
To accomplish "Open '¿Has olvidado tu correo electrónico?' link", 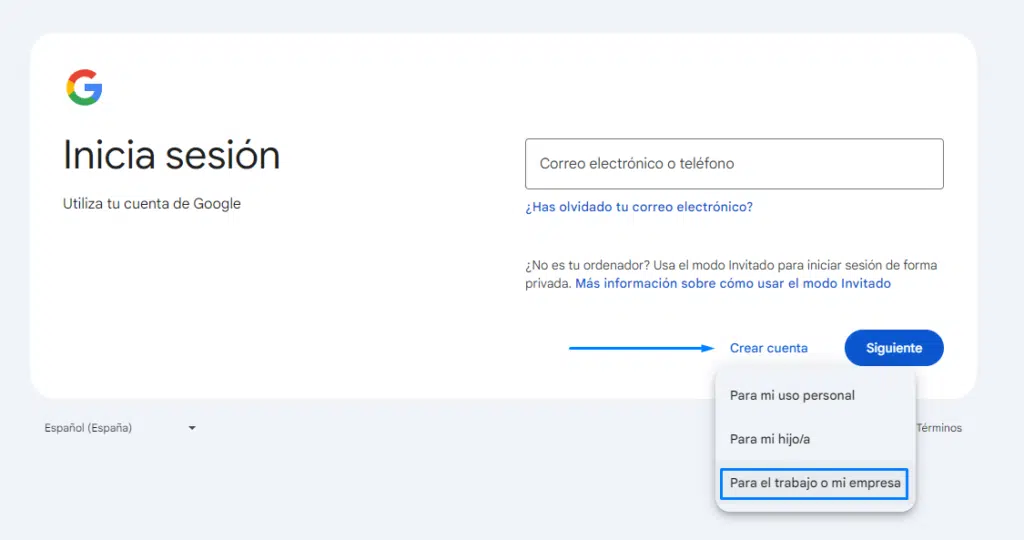I will tap(638, 207).
